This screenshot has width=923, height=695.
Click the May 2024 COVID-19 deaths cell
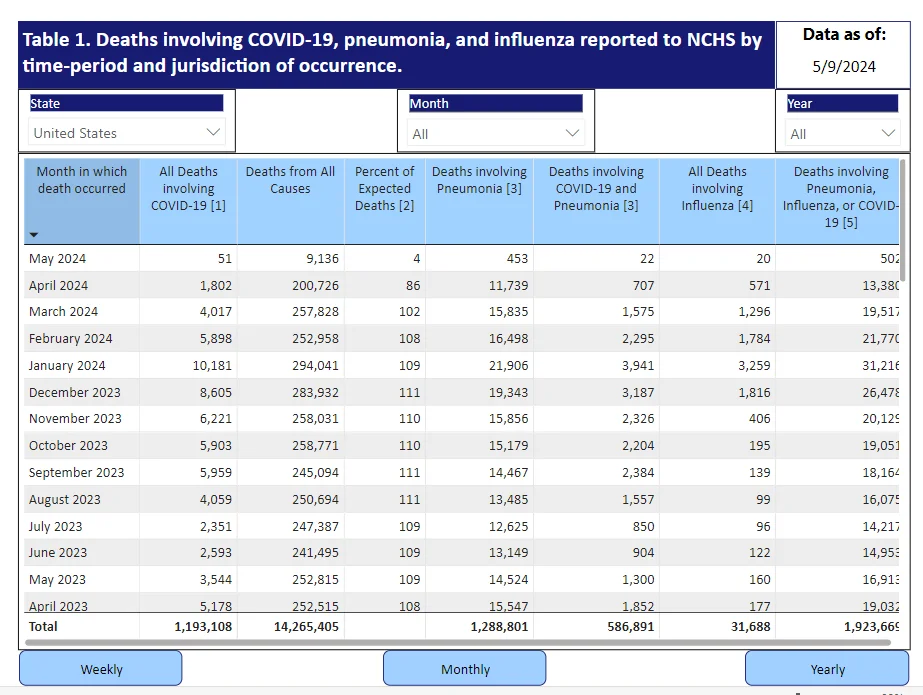(x=188, y=258)
